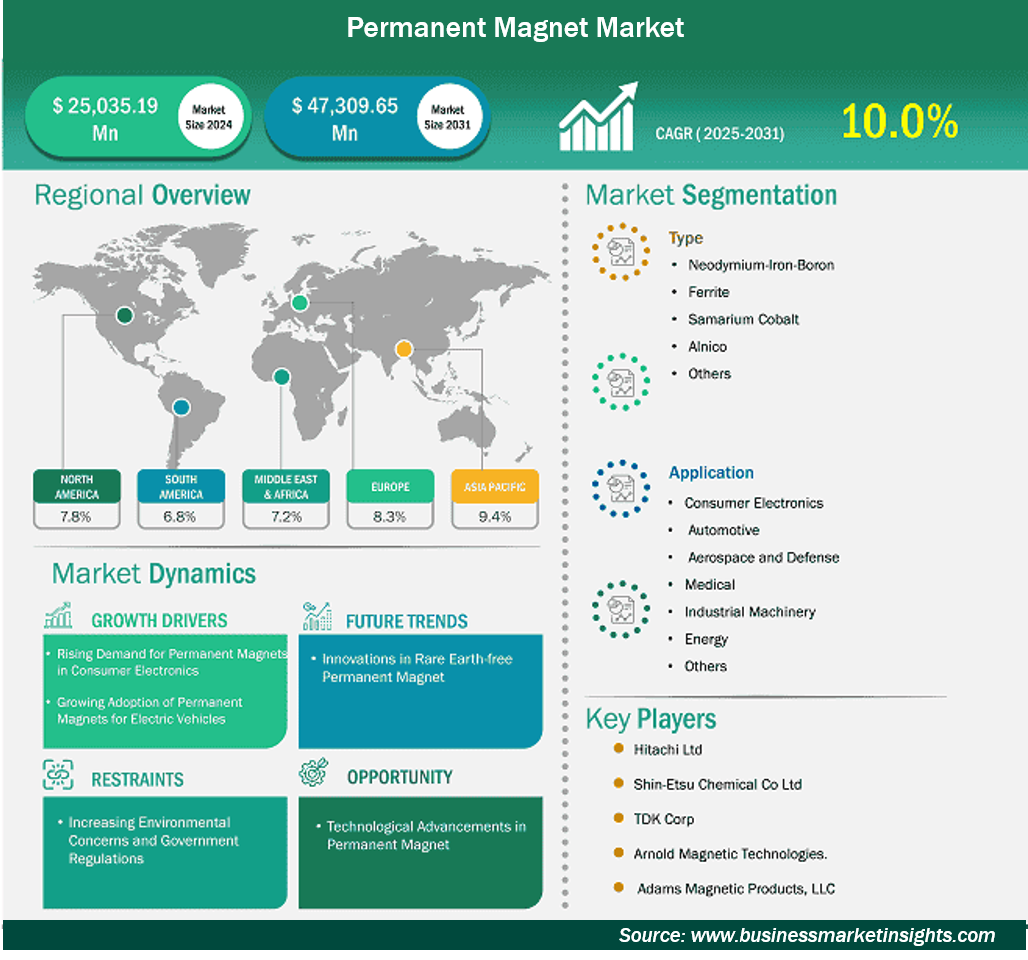
Task: Click the Market Size 2031 badge
Action: coord(448,117)
